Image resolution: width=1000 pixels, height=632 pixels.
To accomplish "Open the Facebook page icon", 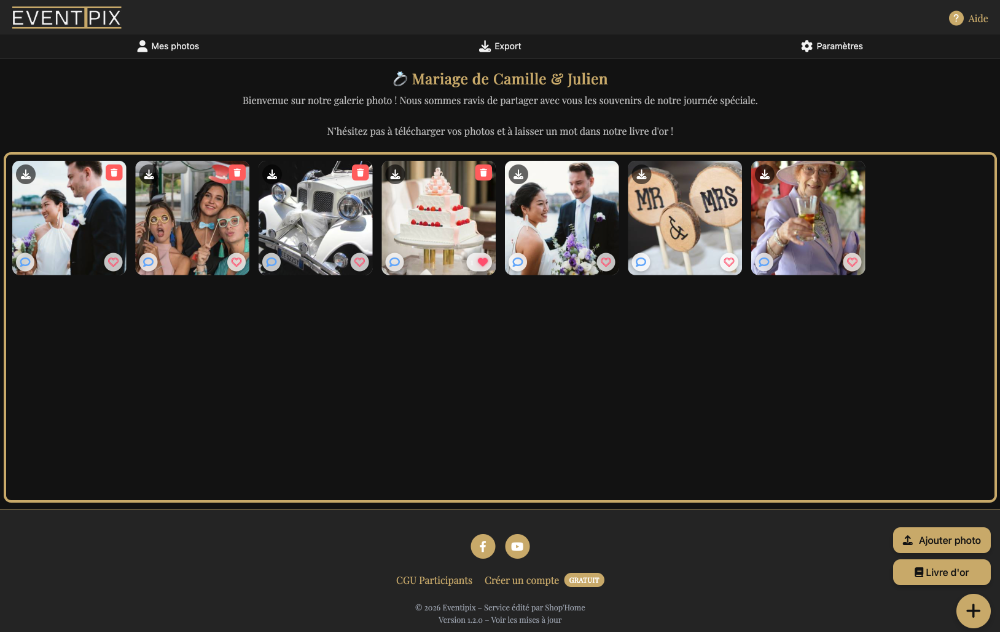I will pyautogui.click(x=483, y=546).
